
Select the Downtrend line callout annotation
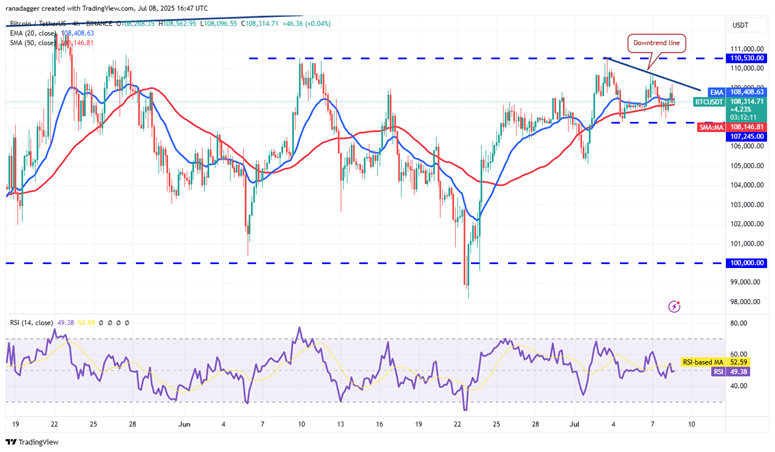[x=655, y=43]
